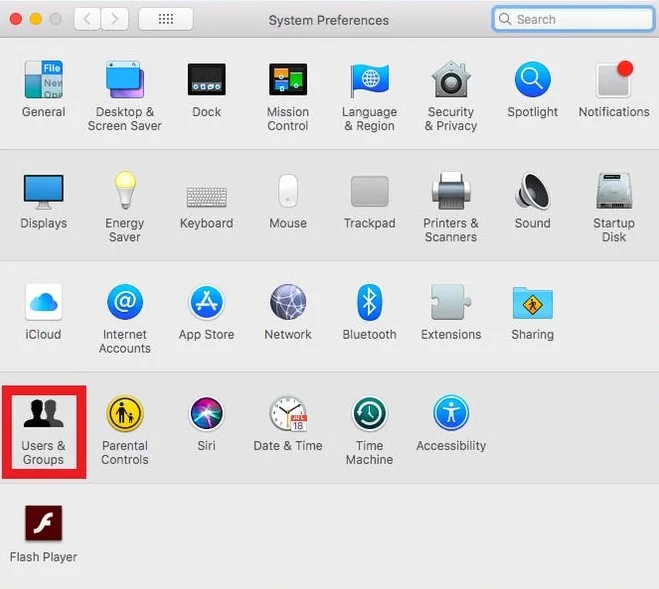Click the Show All grid button

click(165, 19)
